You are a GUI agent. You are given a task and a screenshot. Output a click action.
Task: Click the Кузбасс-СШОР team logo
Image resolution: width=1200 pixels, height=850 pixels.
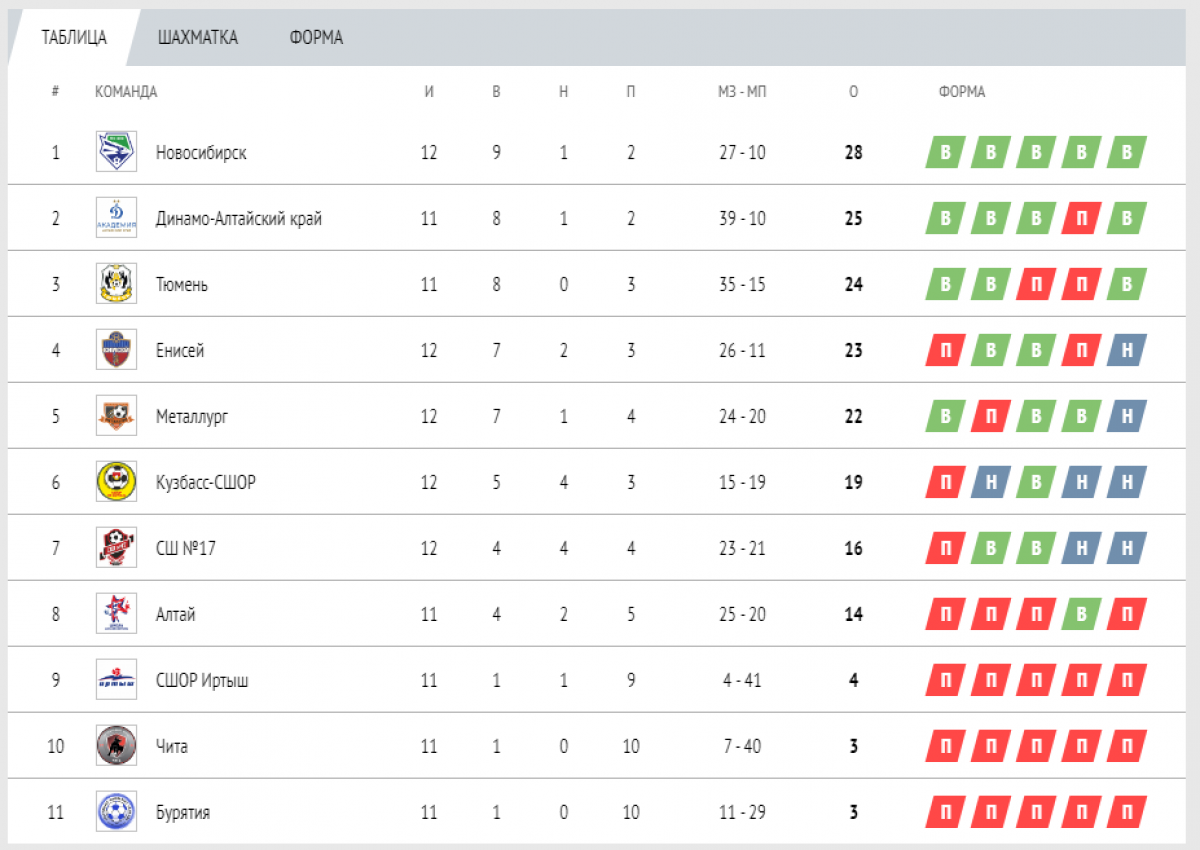[116, 482]
